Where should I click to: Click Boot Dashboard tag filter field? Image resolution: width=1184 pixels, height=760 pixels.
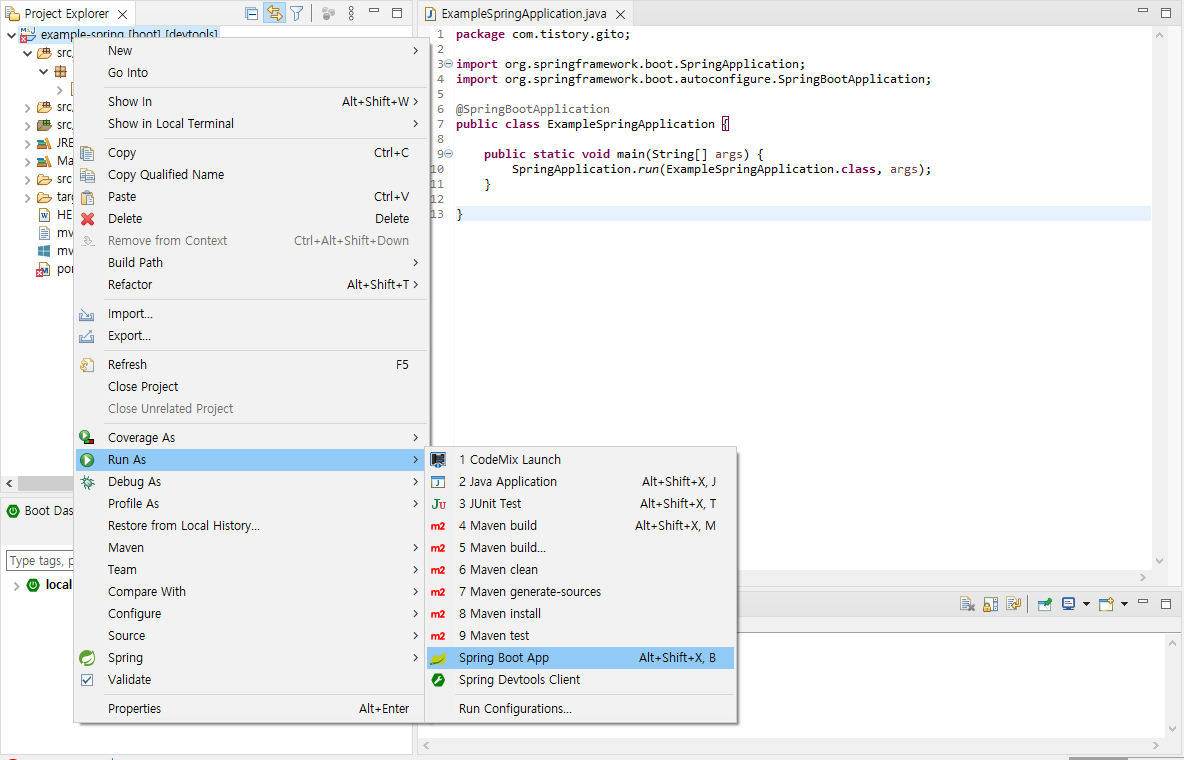click(40, 561)
